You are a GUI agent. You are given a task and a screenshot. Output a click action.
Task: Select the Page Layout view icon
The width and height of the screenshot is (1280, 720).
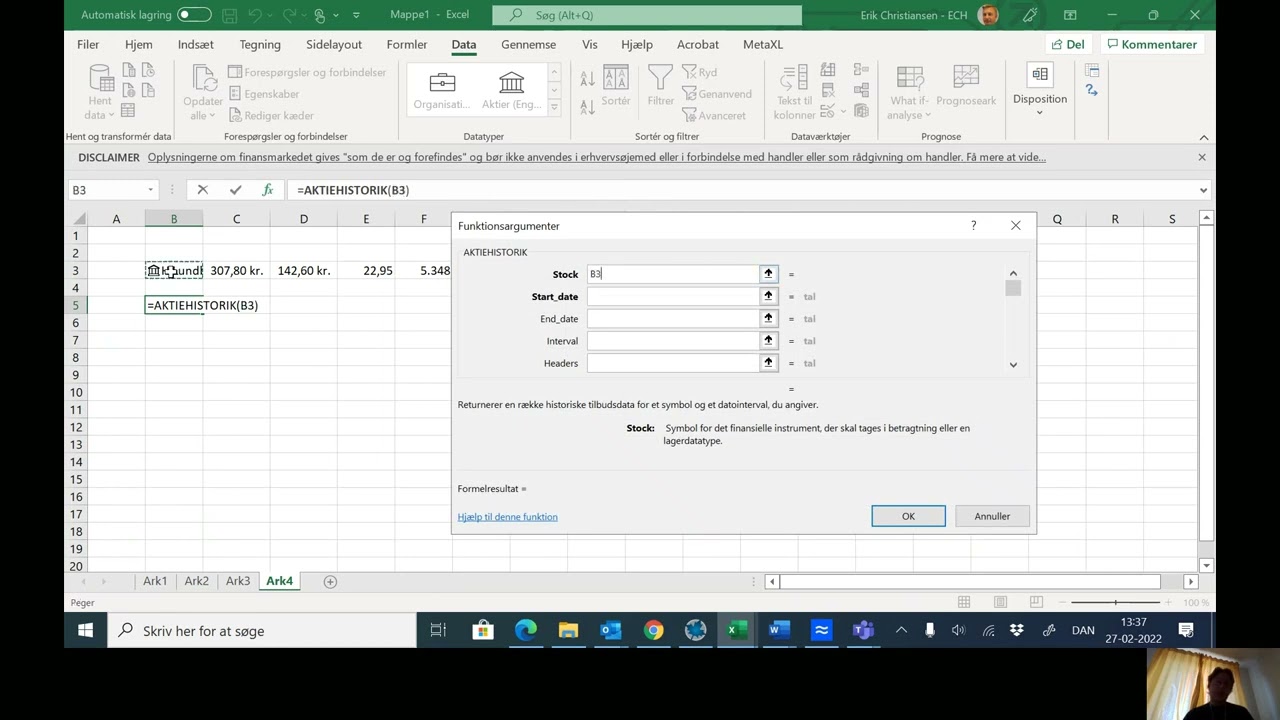click(1000, 602)
